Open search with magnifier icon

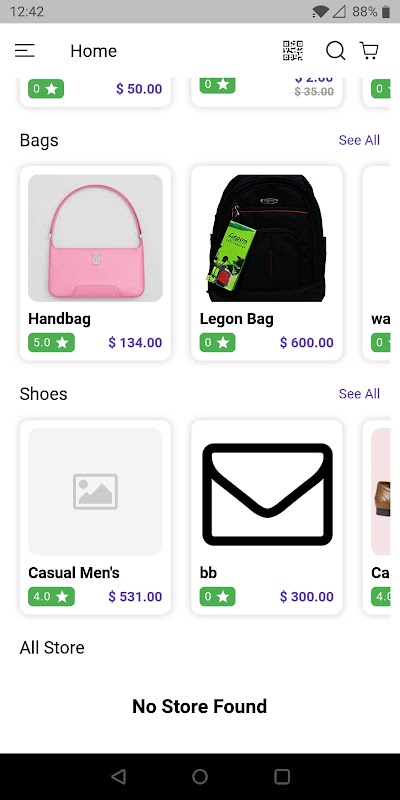(335, 51)
